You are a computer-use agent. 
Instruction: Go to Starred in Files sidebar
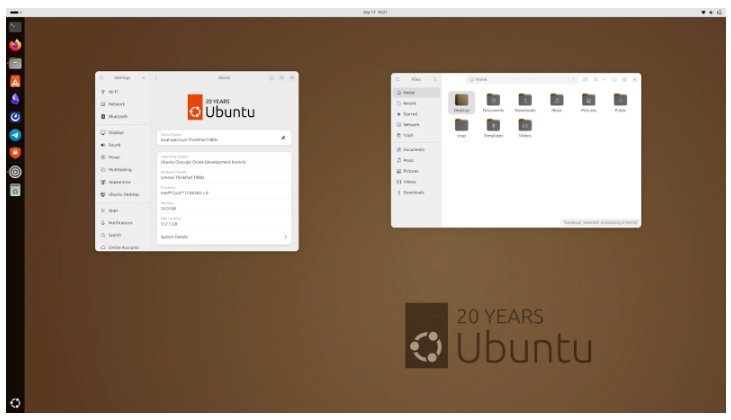[x=412, y=114]
